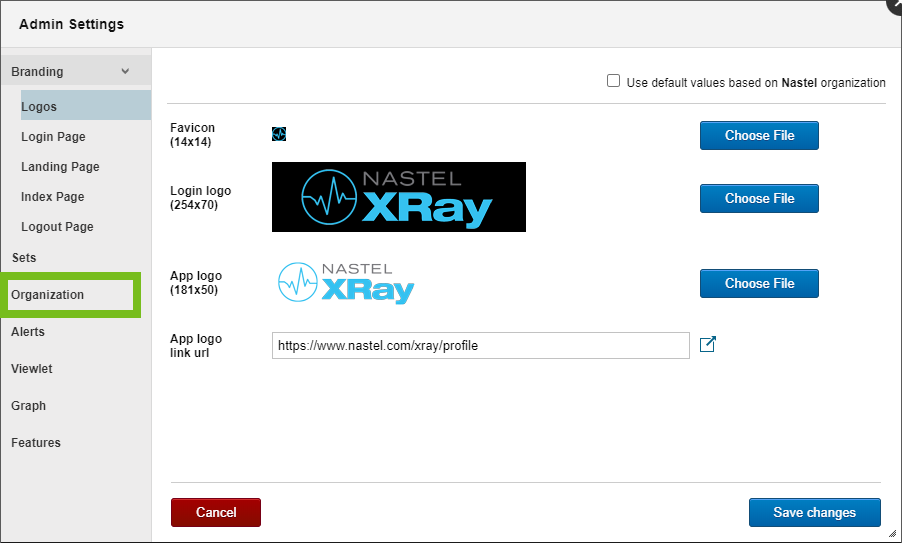Click the App logo link url label
Image resolution: width=902 pixels, height=543 pixels.
(x=196, y=346)
